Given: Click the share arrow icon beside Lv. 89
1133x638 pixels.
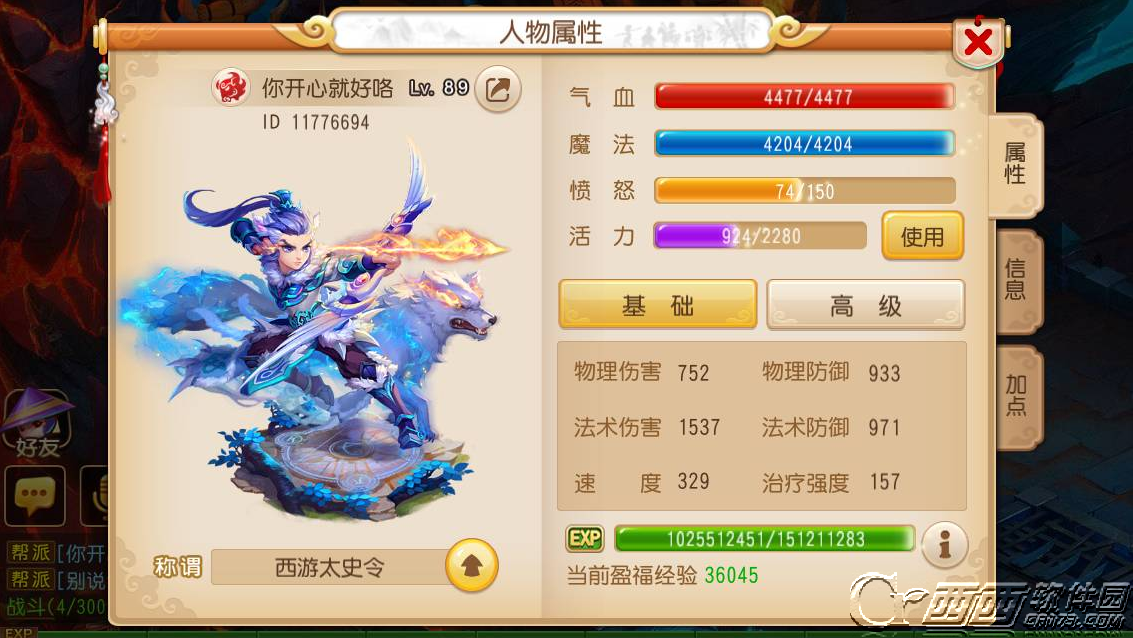Looking at the screenshot, I should coord(498,89).
